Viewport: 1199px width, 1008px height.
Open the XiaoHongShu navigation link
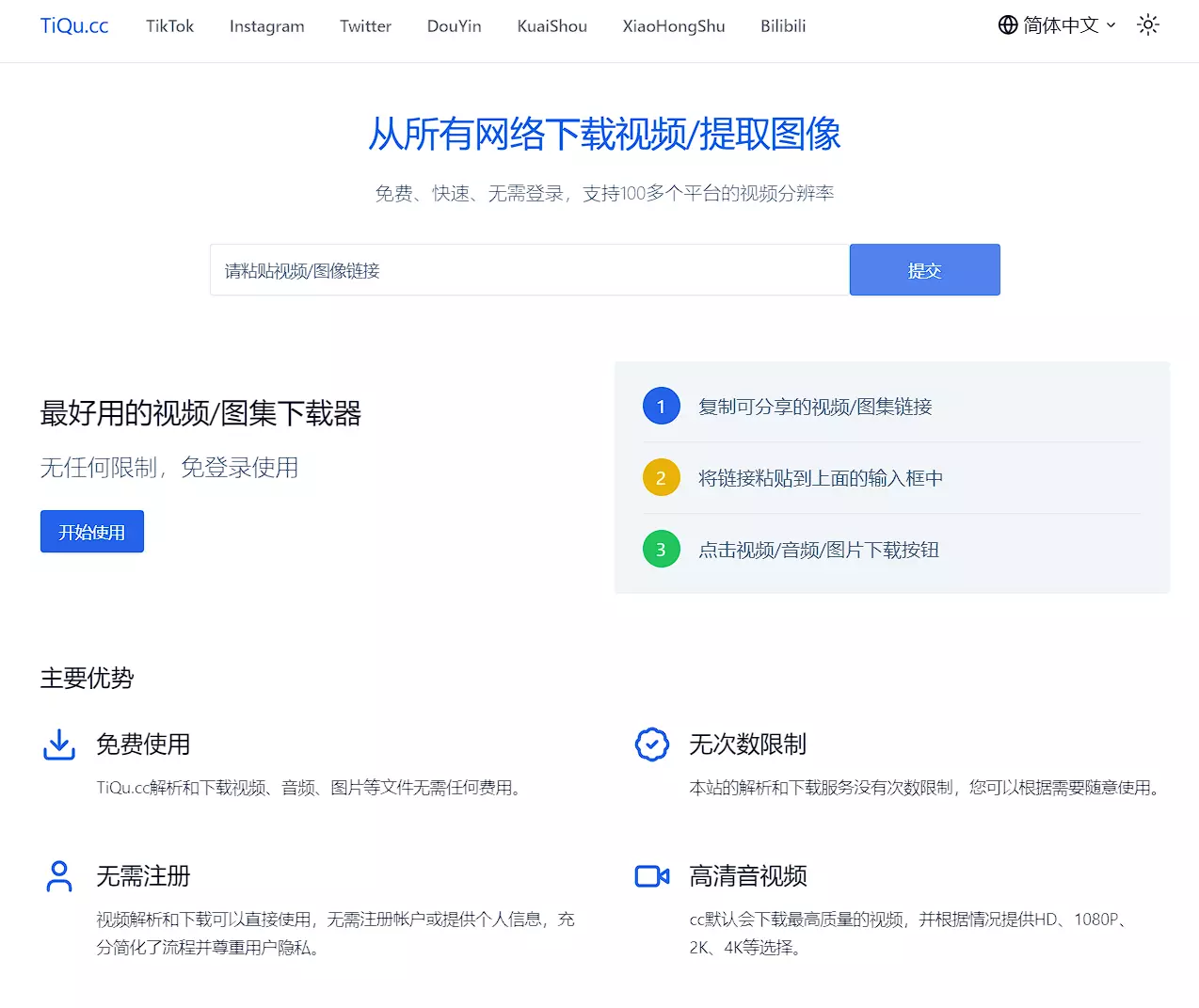pos(673,26)
